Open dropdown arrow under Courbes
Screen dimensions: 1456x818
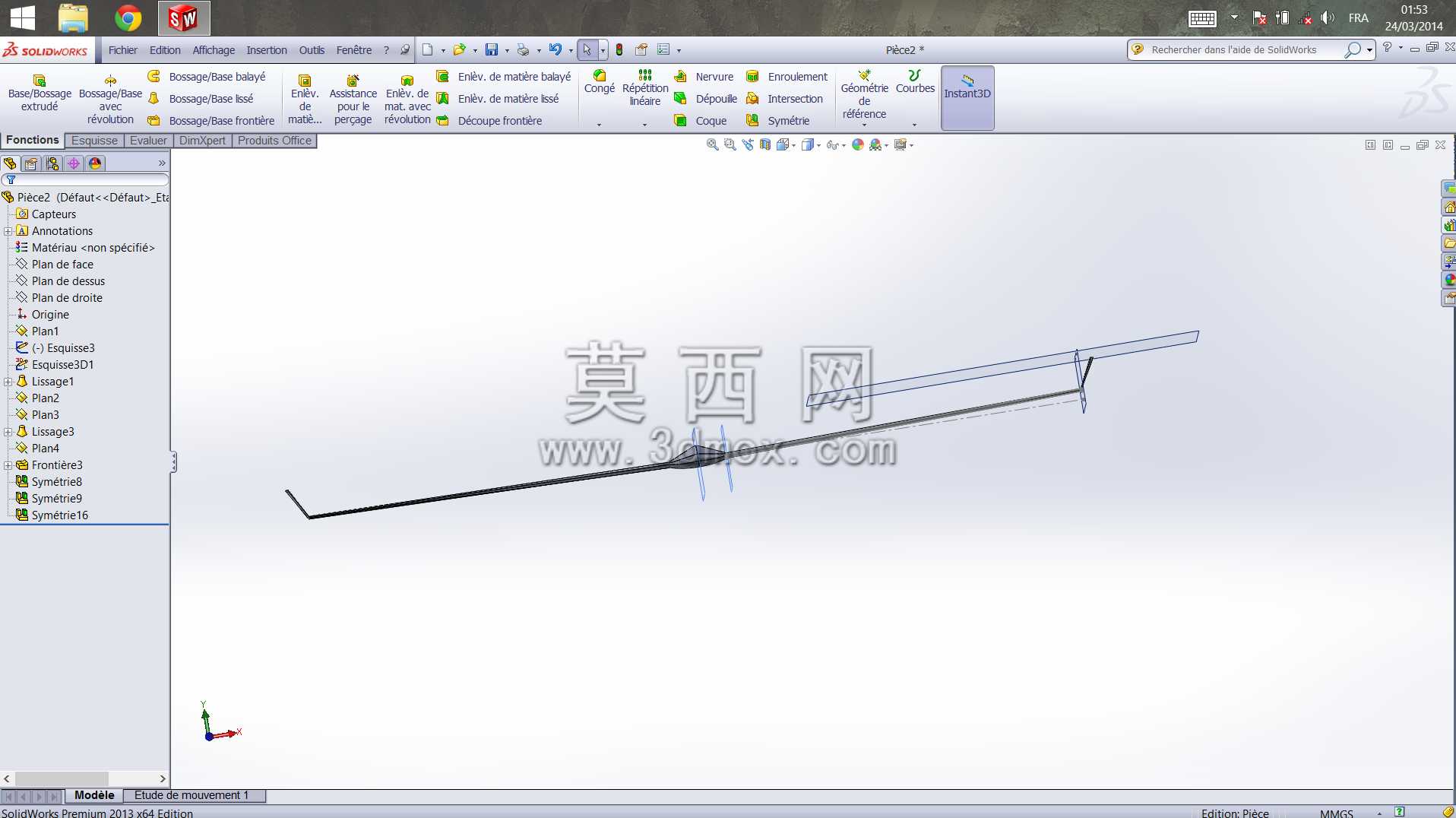(x=914, y=125)
